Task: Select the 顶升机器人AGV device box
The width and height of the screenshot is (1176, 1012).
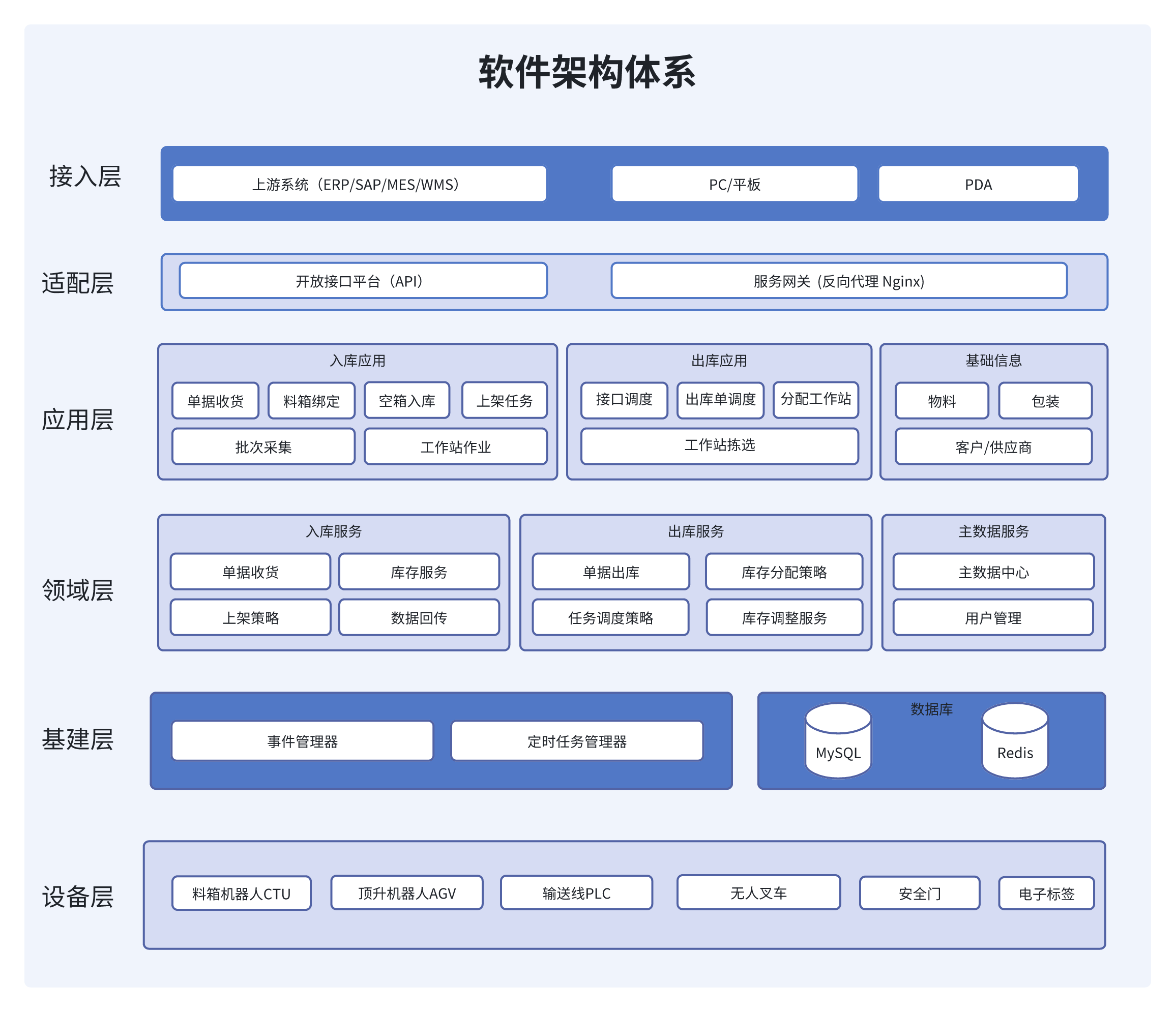Action: tap(407, 893)
